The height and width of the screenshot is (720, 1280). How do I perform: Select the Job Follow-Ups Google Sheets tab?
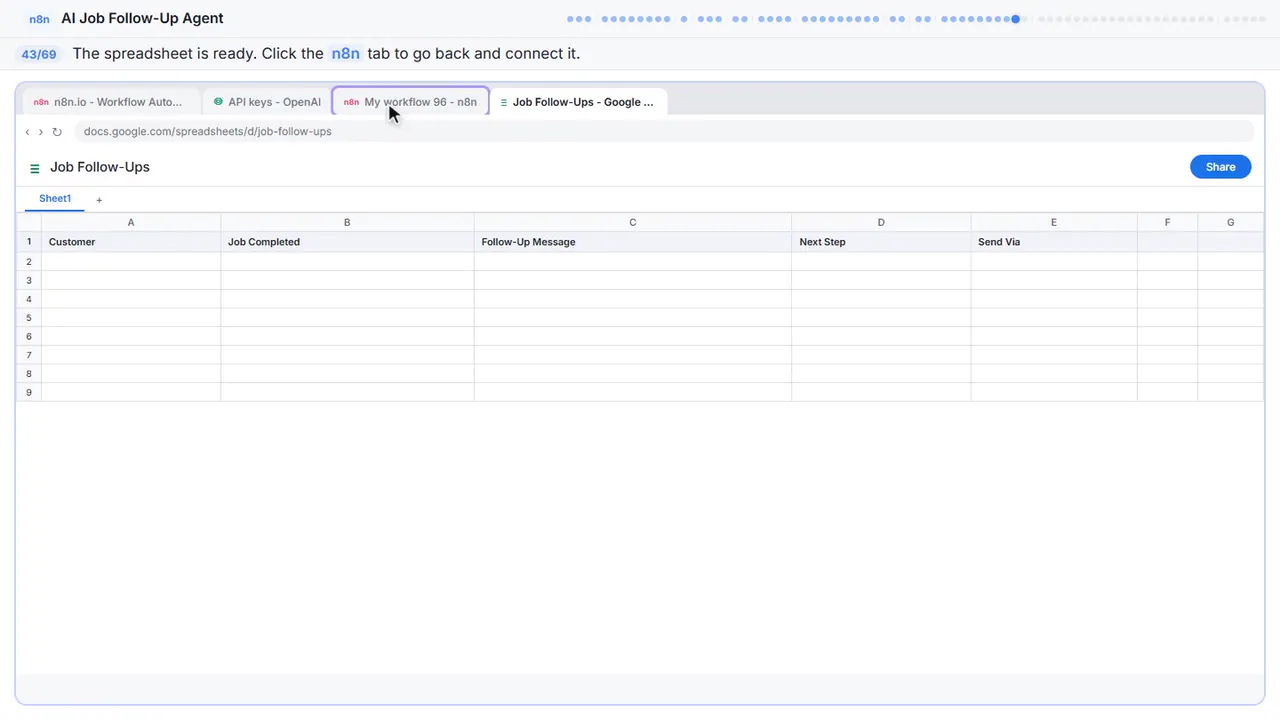578,102
